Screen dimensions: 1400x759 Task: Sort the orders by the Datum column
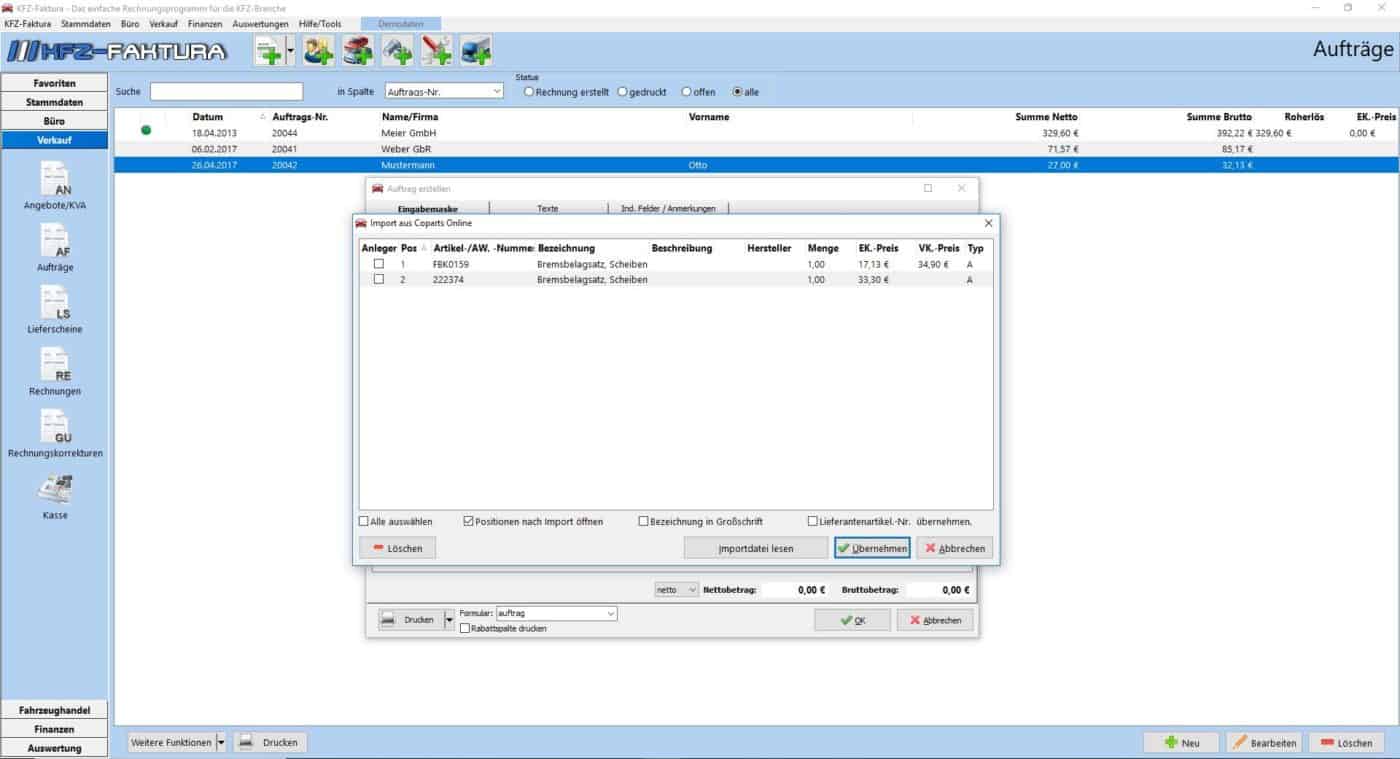click(207, 117)
